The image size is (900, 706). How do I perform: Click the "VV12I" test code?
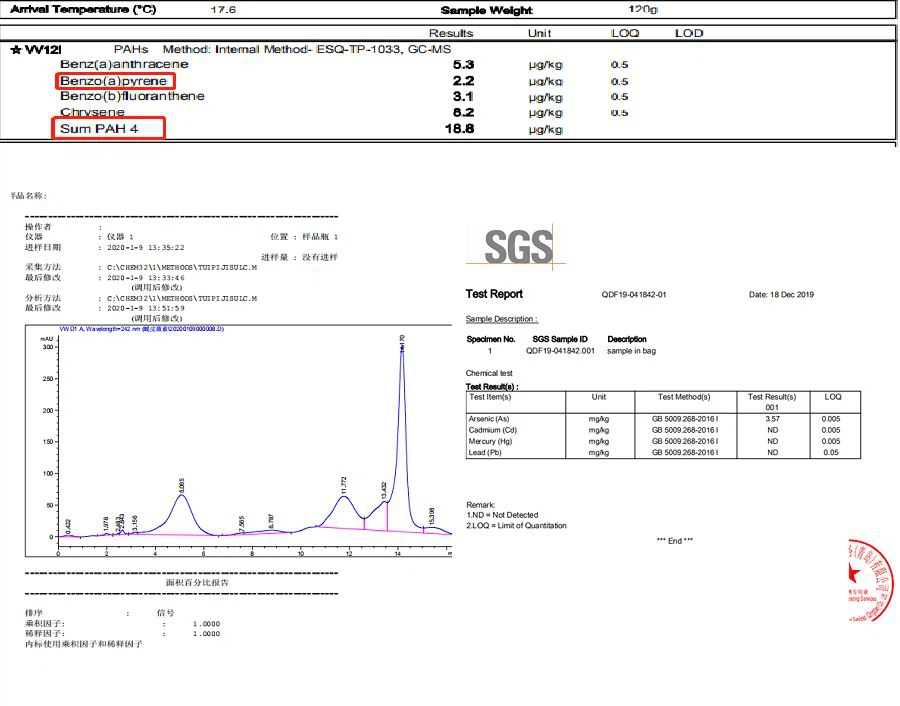point(43,49)
